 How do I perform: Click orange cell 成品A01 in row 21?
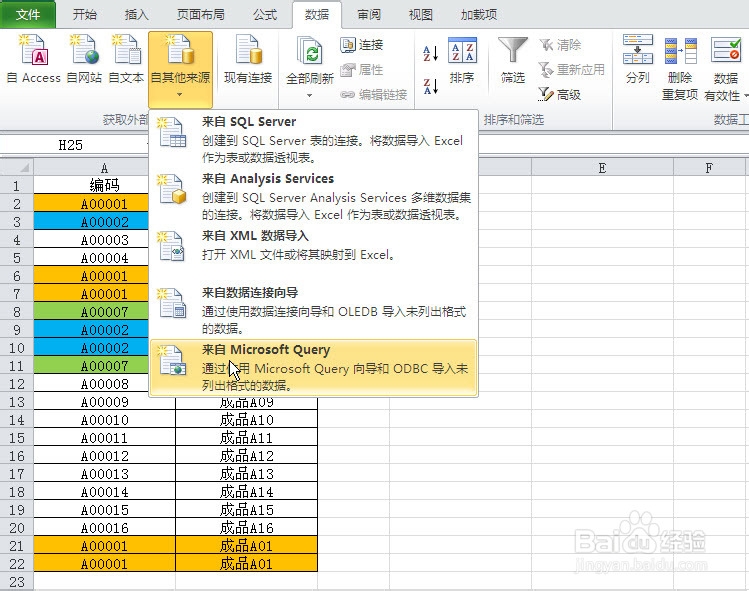pyautogui.click(x=246, y=546)
